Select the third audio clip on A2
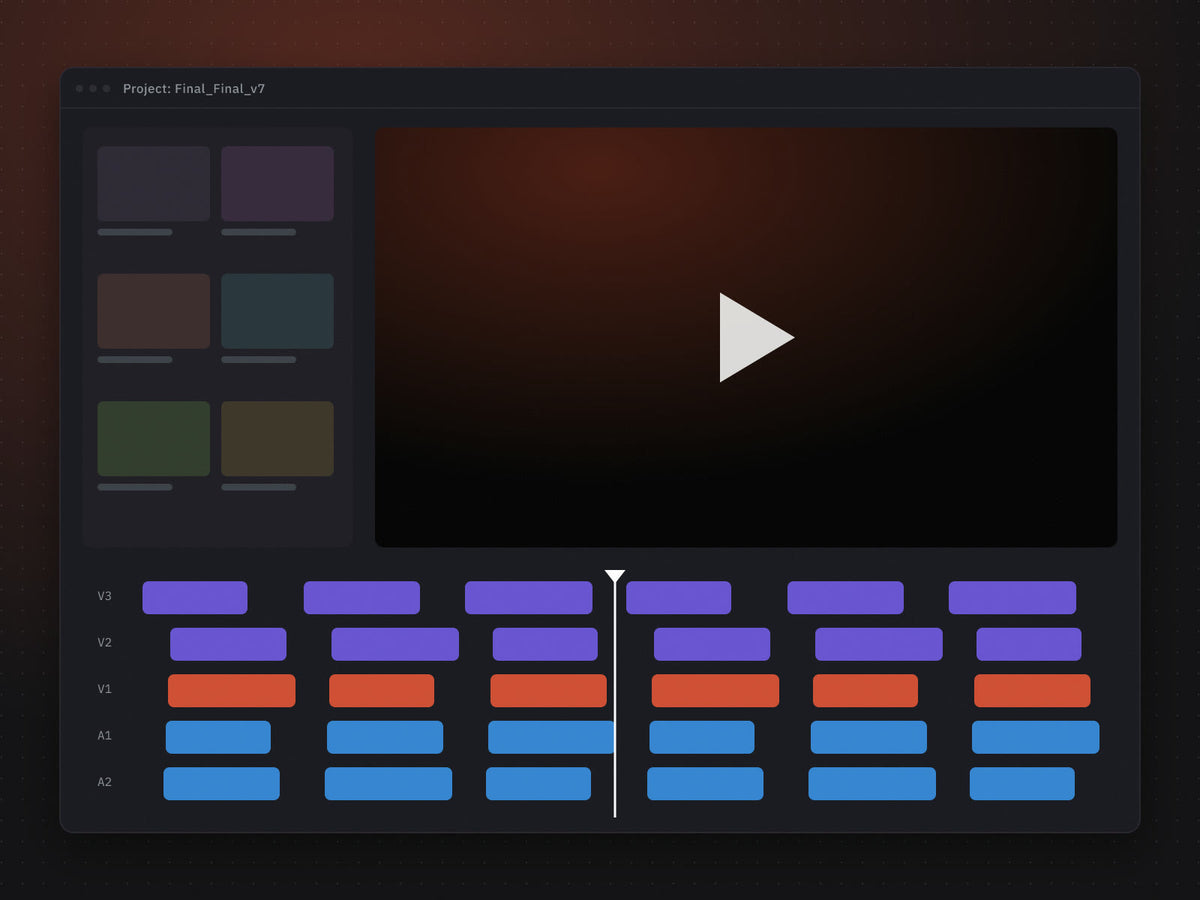The width and height of the screenshot is (1200, 900). coord(538,784)
